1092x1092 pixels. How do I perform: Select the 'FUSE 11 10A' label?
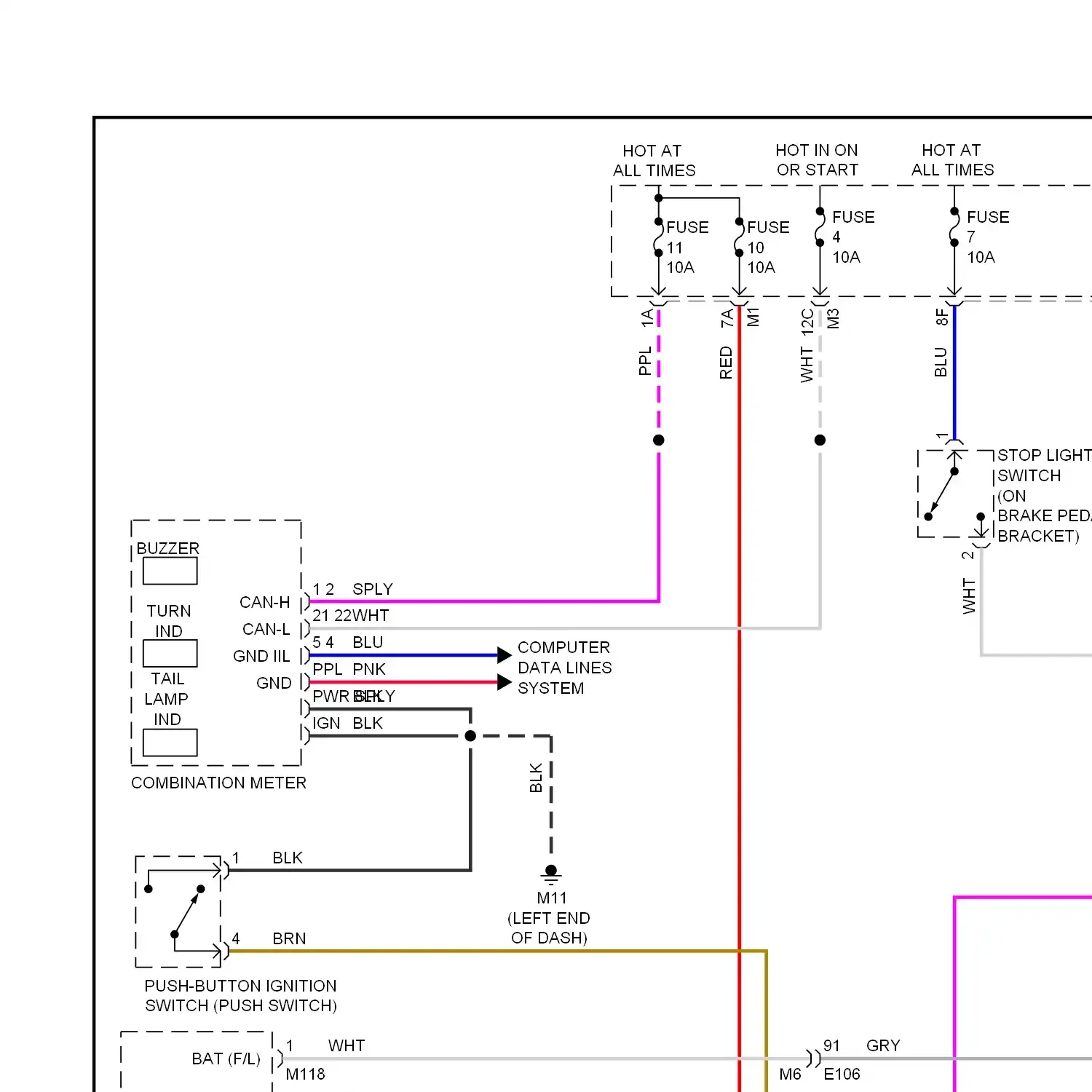point(687,248)
